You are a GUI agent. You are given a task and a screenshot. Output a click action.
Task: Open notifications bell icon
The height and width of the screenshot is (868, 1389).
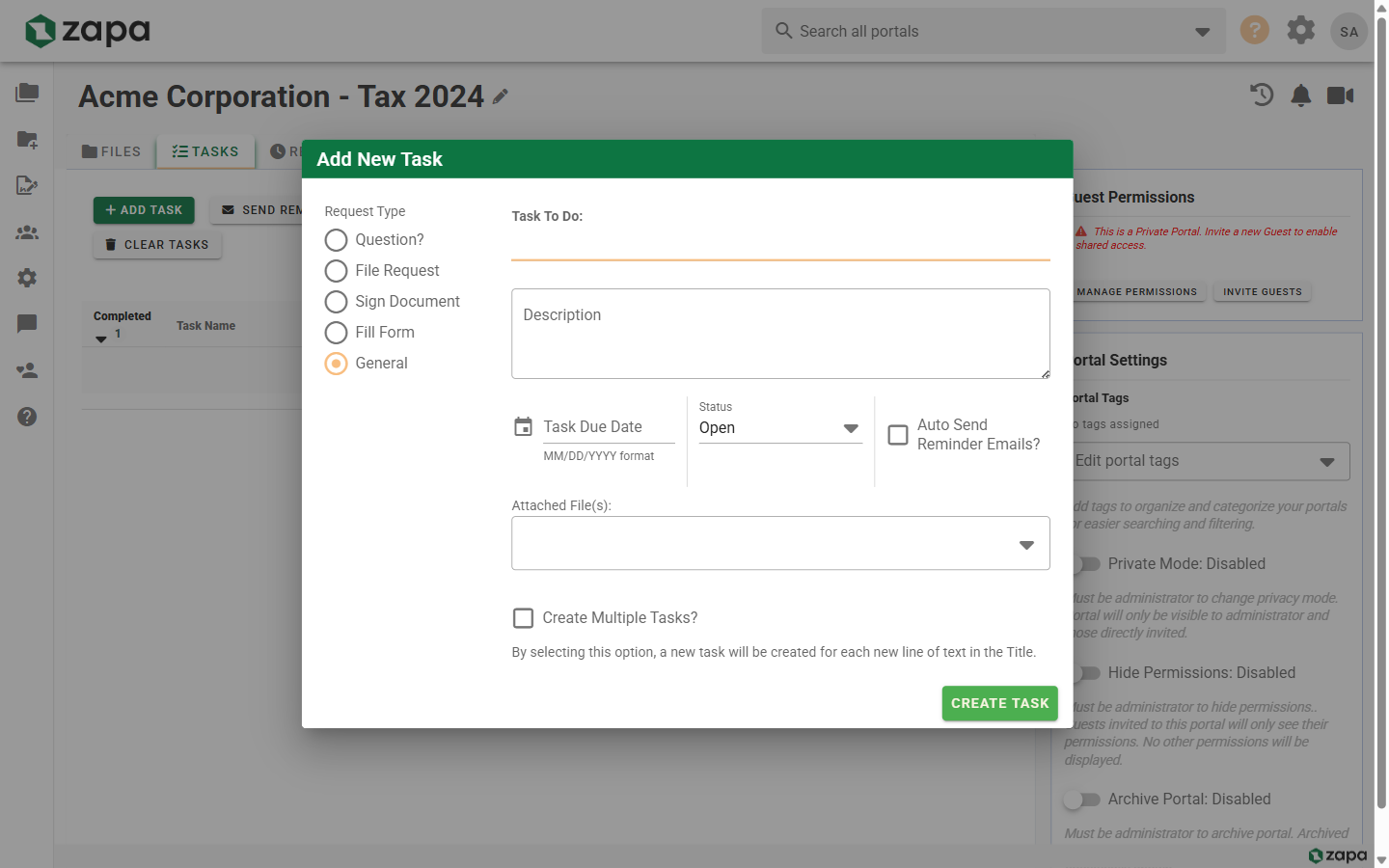click(1301, 95)
